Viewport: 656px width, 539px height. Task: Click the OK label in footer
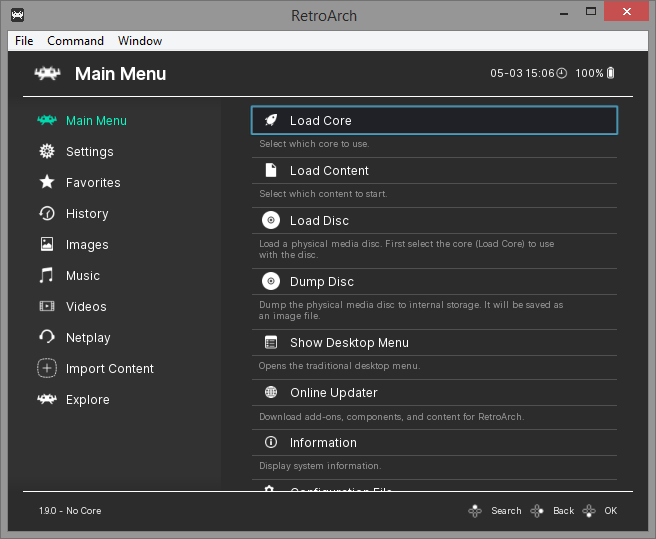(x=610, y=511)
